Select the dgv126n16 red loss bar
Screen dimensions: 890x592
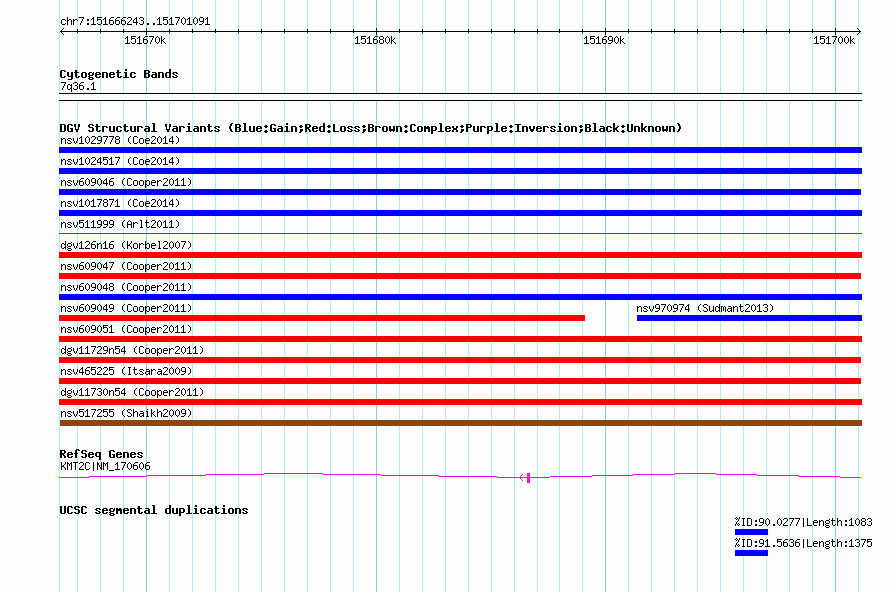[460, 255]
